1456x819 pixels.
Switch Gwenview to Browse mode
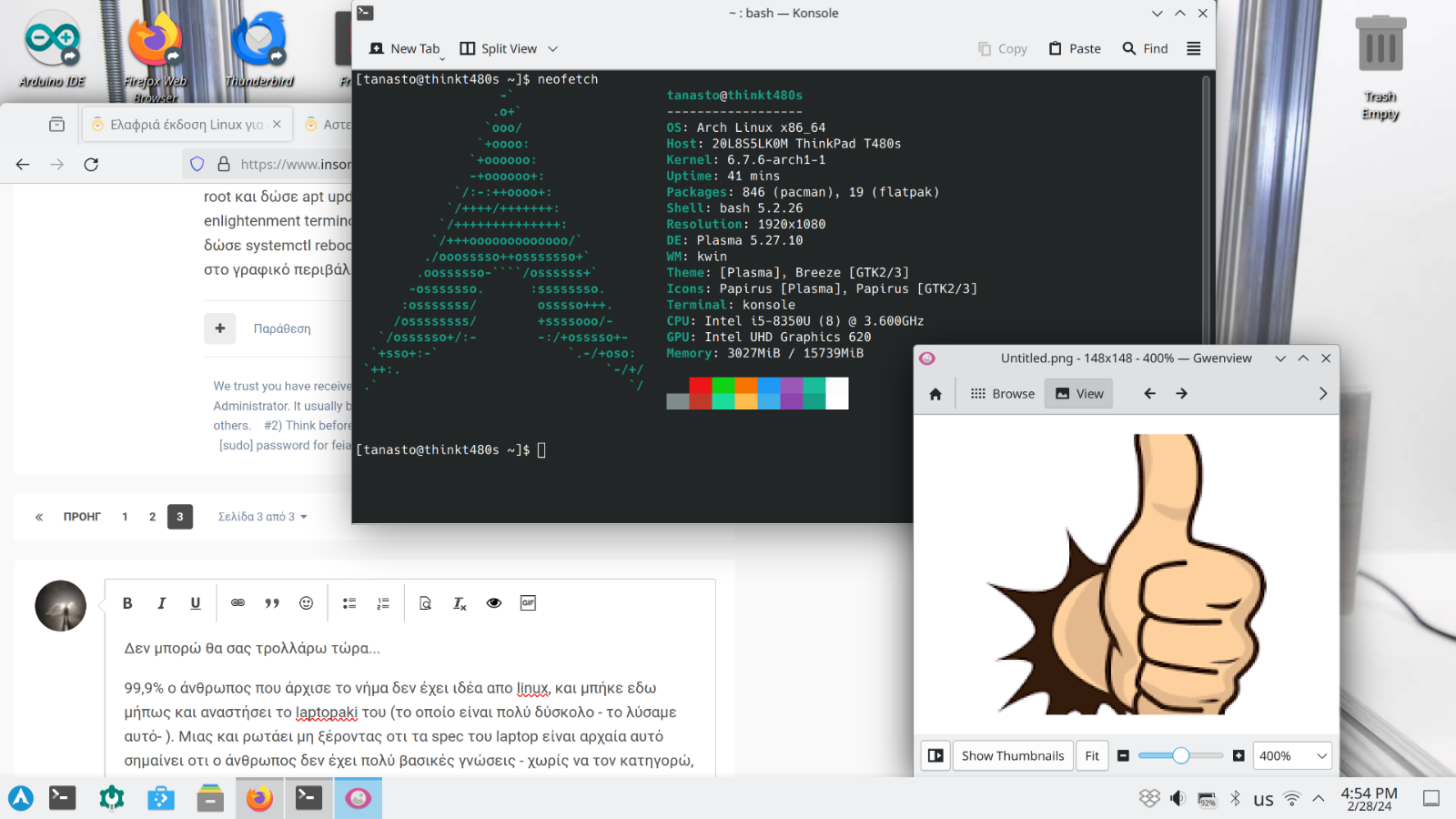click(1003, 394)
